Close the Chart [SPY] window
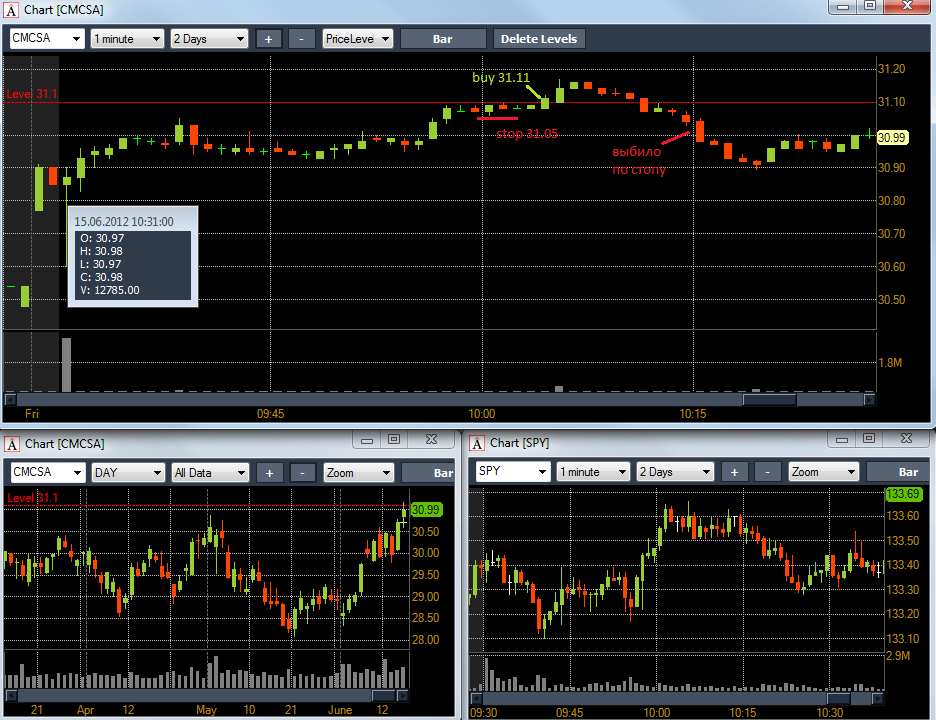Viewport: 936px width, 720px height. pyautogui.click(x=906, y=439)
